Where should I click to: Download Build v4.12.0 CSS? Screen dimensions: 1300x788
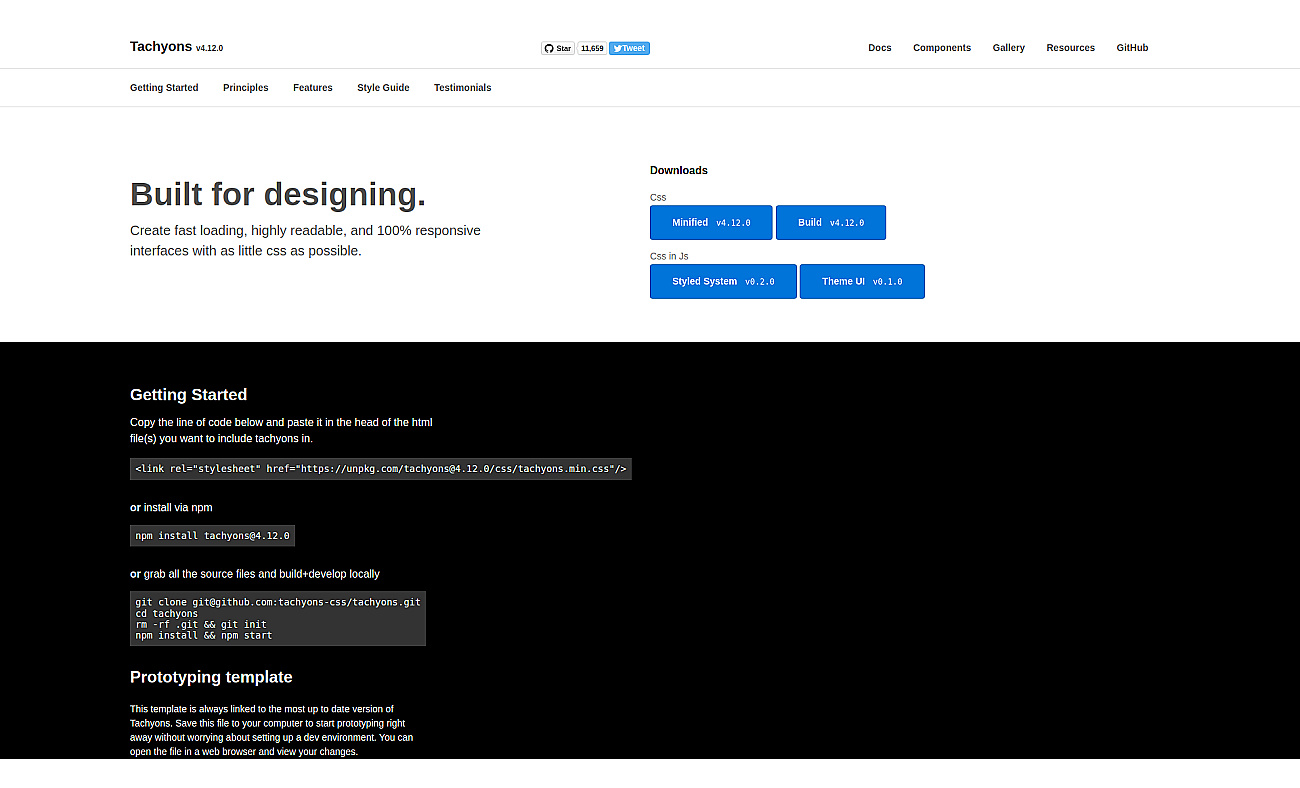coord(831,223)
